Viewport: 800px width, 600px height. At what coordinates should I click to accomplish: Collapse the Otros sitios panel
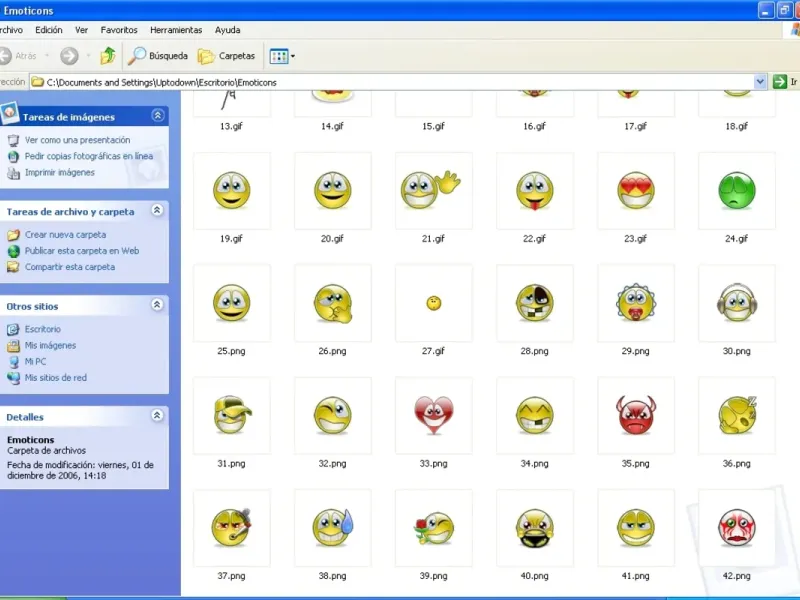[158, 305]
